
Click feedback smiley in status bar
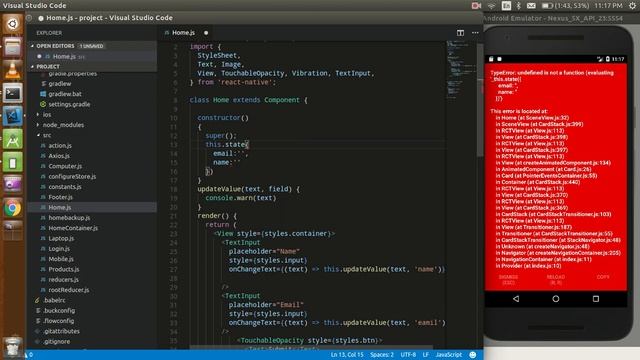click(473, 355)
